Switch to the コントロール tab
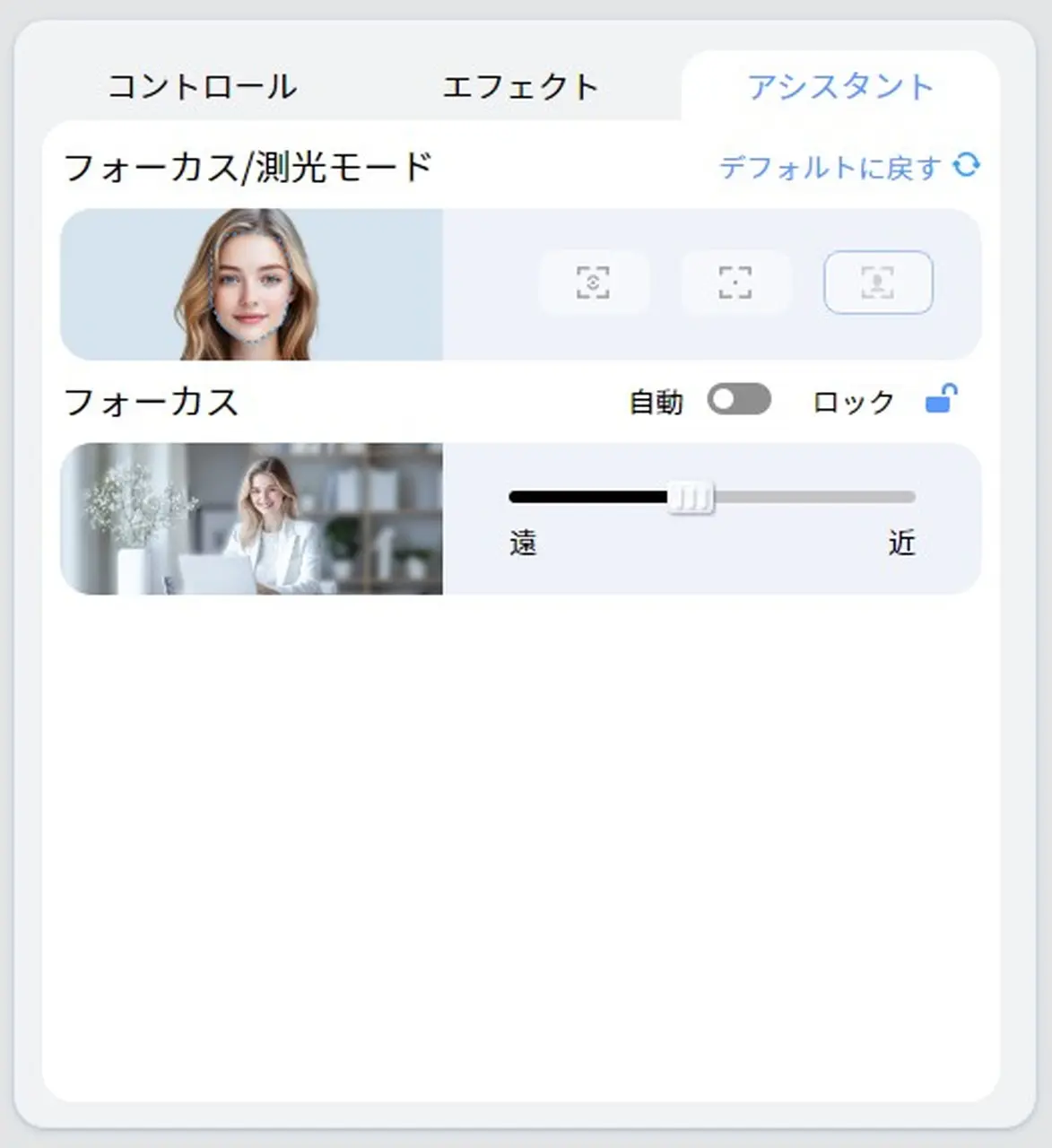1052x1148 pixels. (x=202, y=87)
